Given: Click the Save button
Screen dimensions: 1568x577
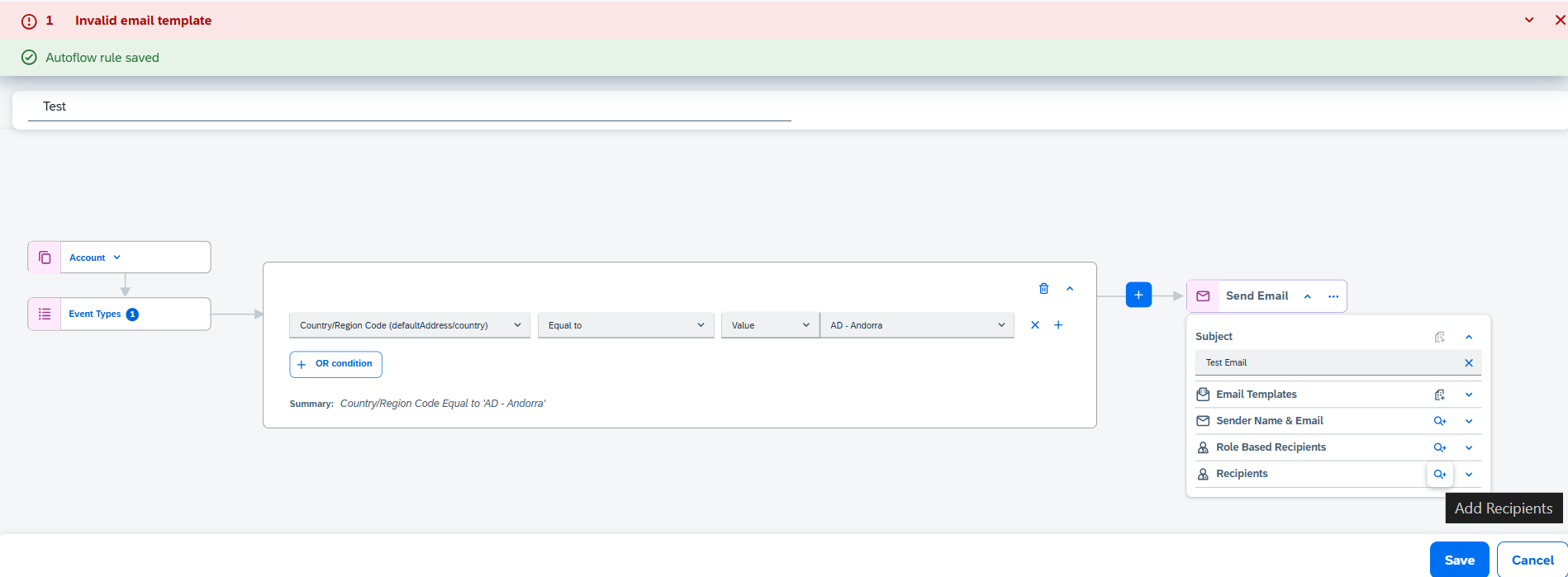Looking at the screenshot, I should click(1460, 560).
